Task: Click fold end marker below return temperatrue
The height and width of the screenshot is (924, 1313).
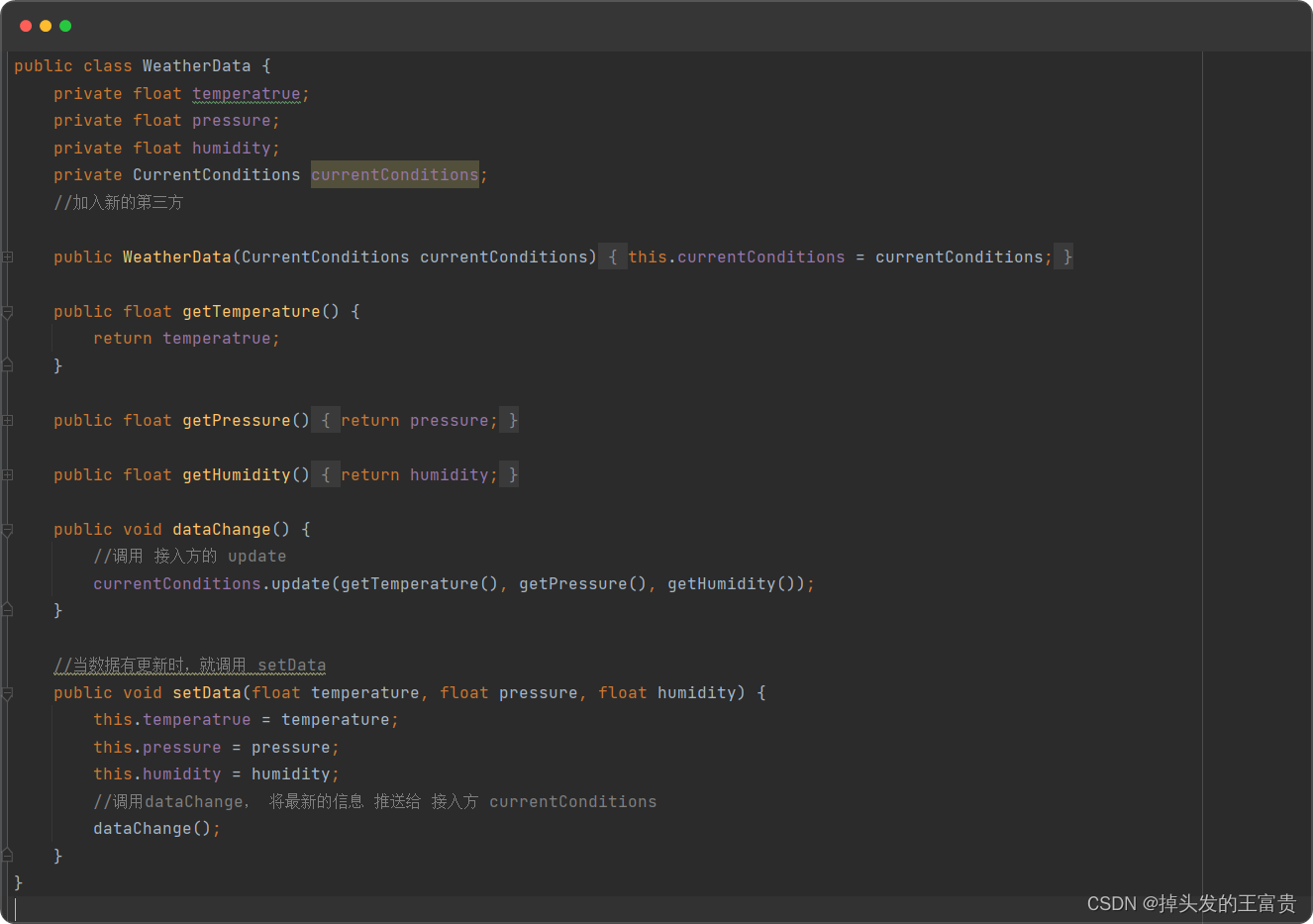Action: (x=7, y=365)
